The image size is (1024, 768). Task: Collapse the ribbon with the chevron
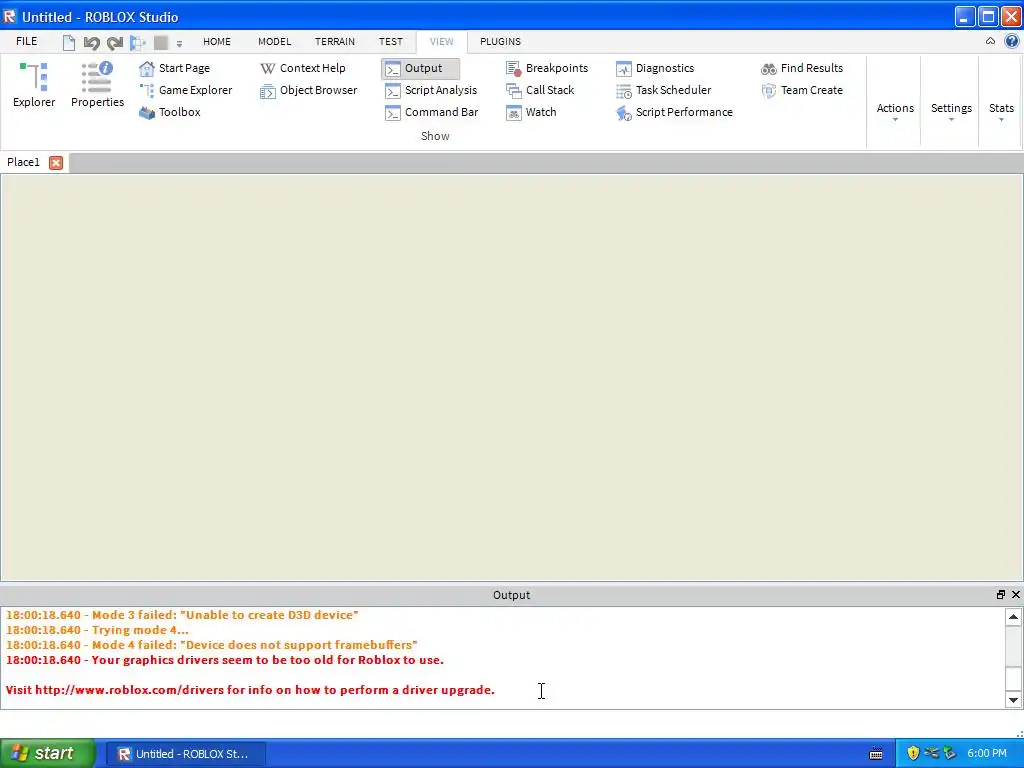pyautogui.click(x=990, y=41)
